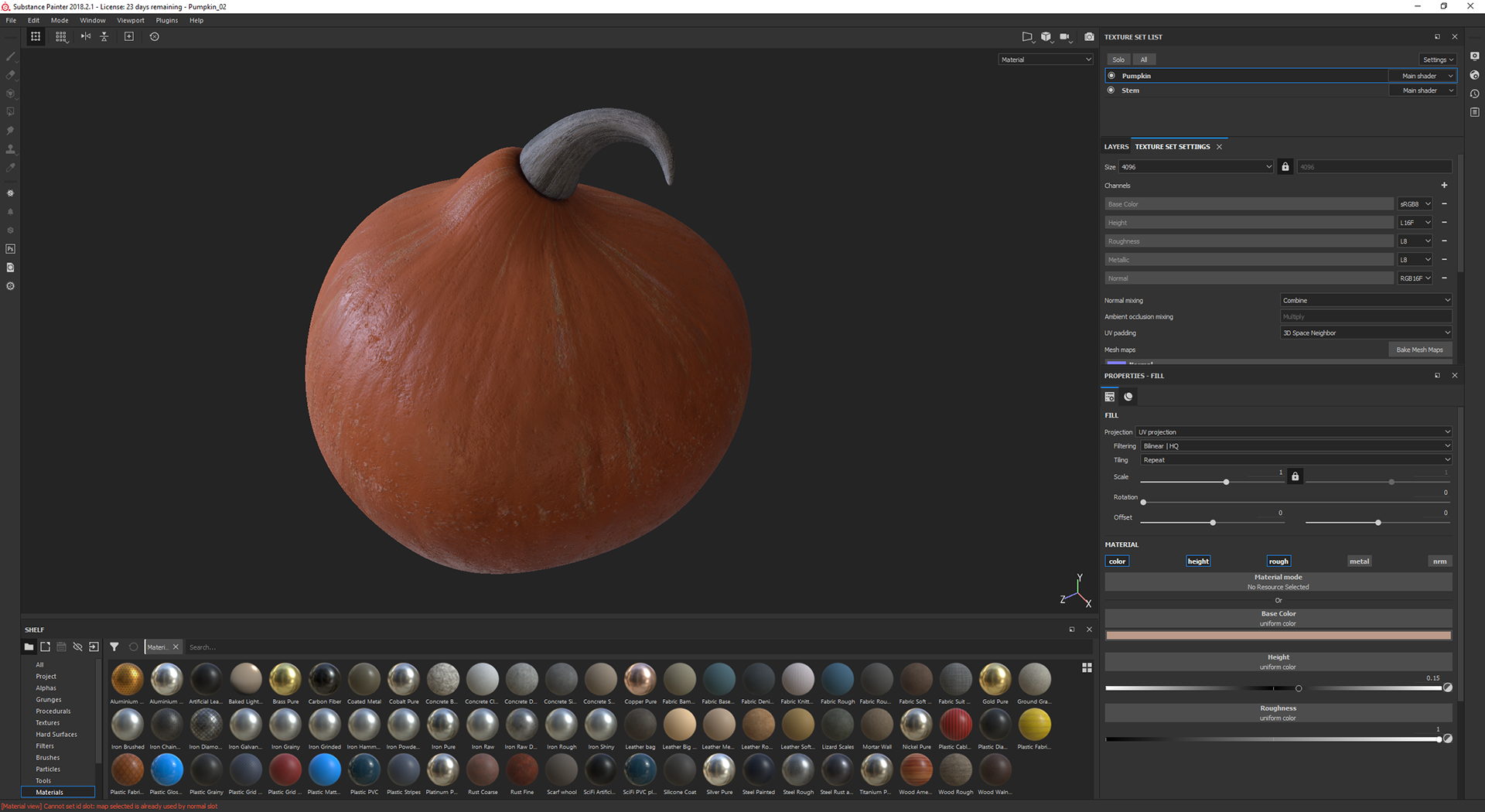Open the Size 4096 dropdown
Viewport: 1485px width, 812px height.
click(1196, 167)
